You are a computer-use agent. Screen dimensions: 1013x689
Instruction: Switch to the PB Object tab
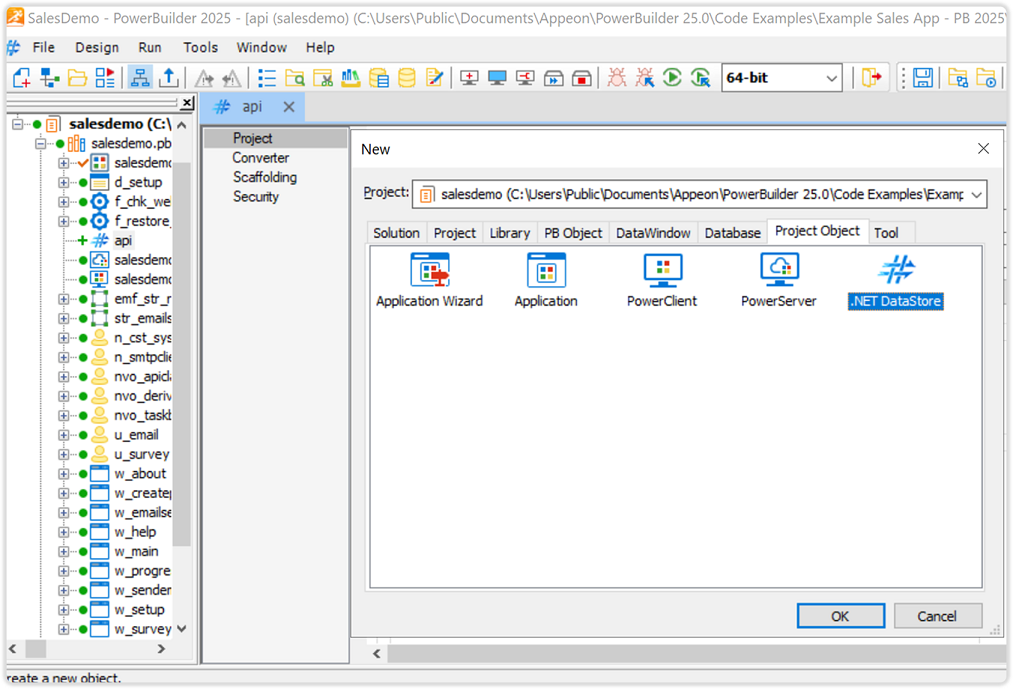(x=572, y=233)
